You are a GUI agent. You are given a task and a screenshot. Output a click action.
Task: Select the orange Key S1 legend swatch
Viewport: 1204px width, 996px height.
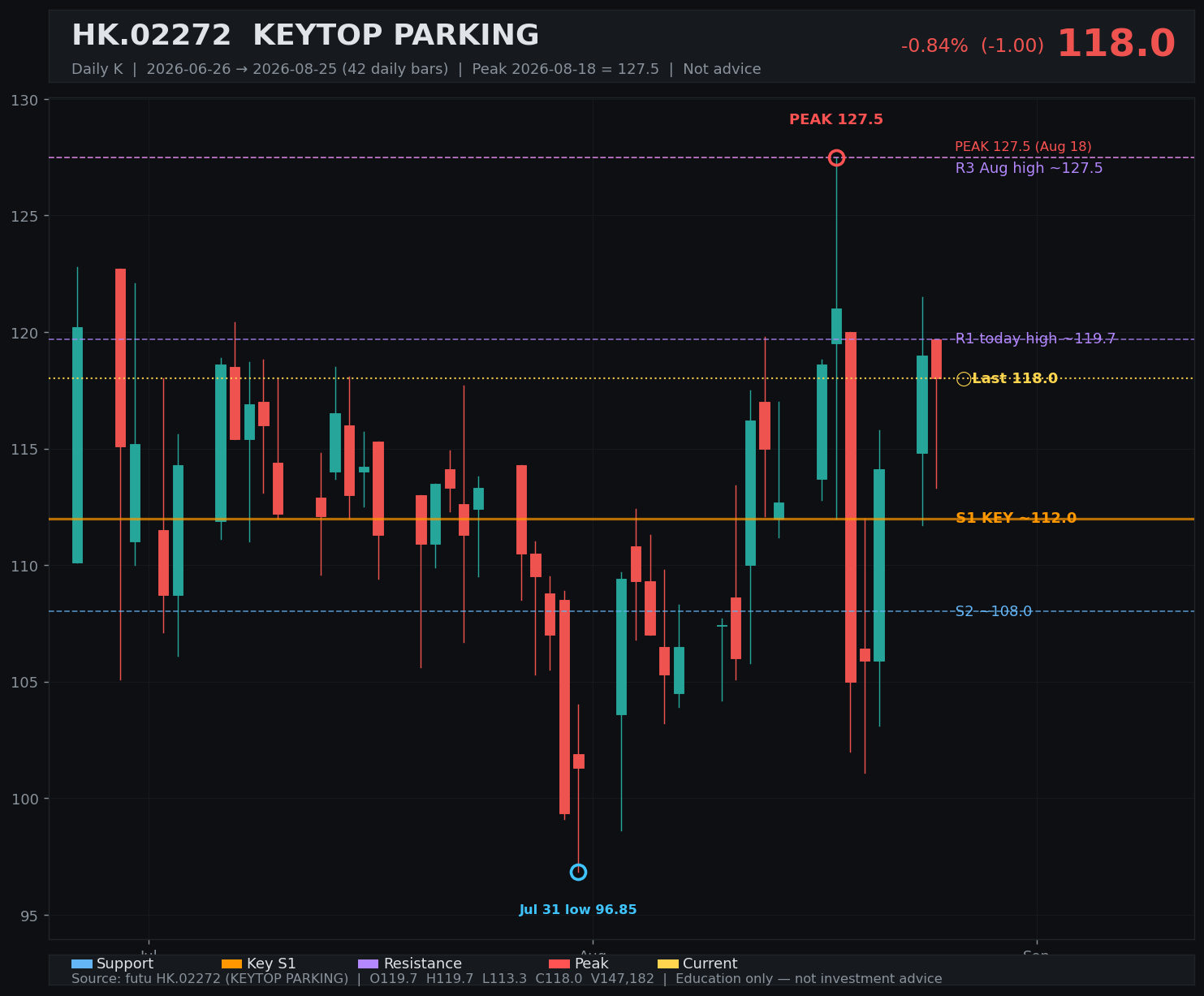pos(232,964)
